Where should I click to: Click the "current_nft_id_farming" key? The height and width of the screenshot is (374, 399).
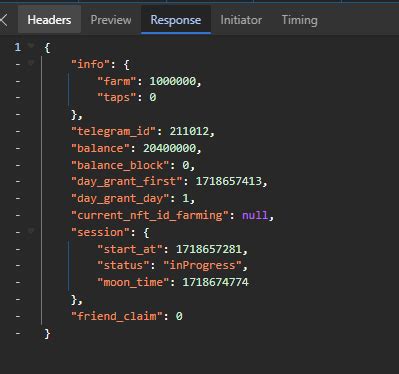150,215
